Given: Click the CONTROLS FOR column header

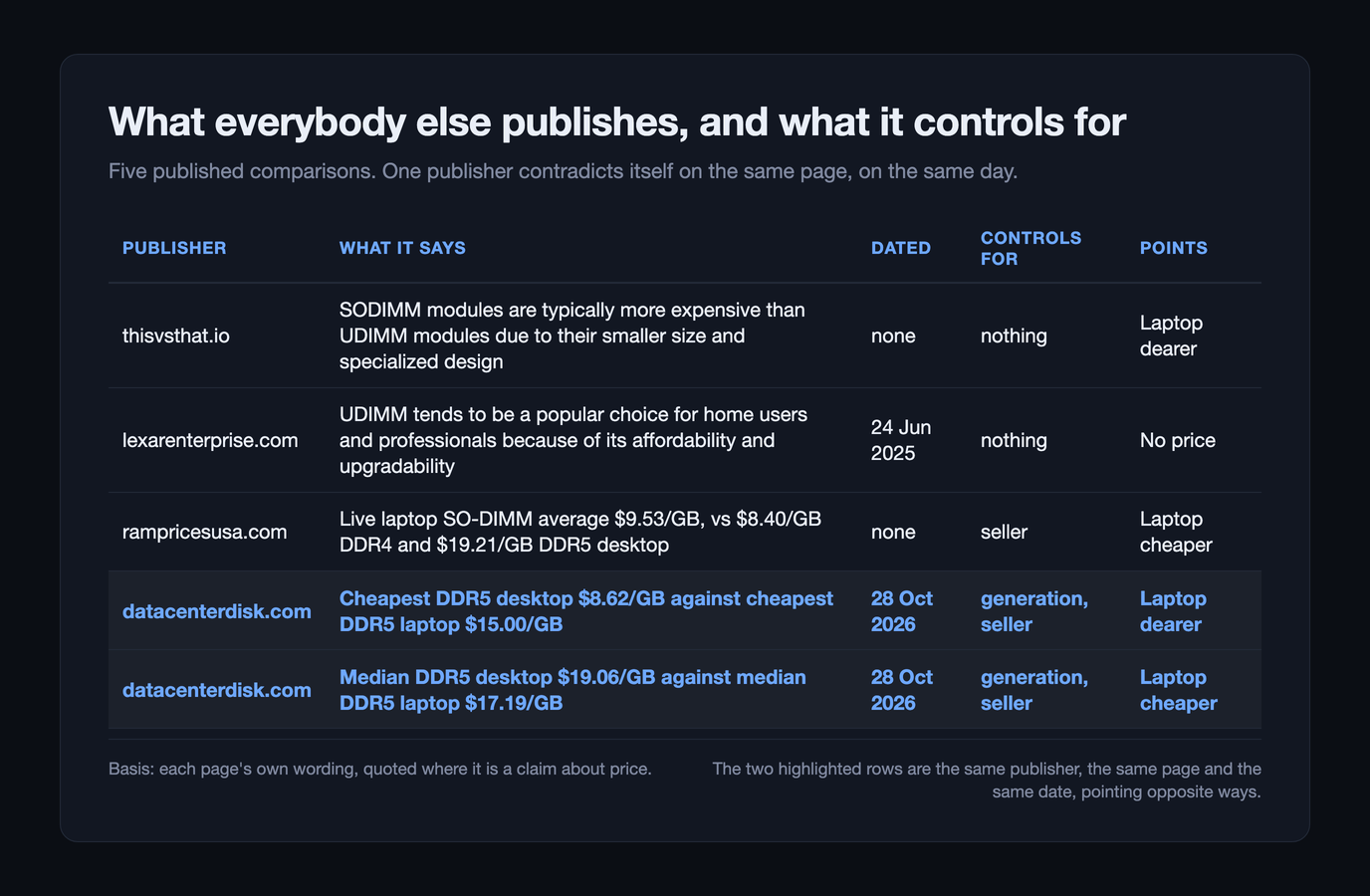Looking at the screenshot, I should point(1030,248).
